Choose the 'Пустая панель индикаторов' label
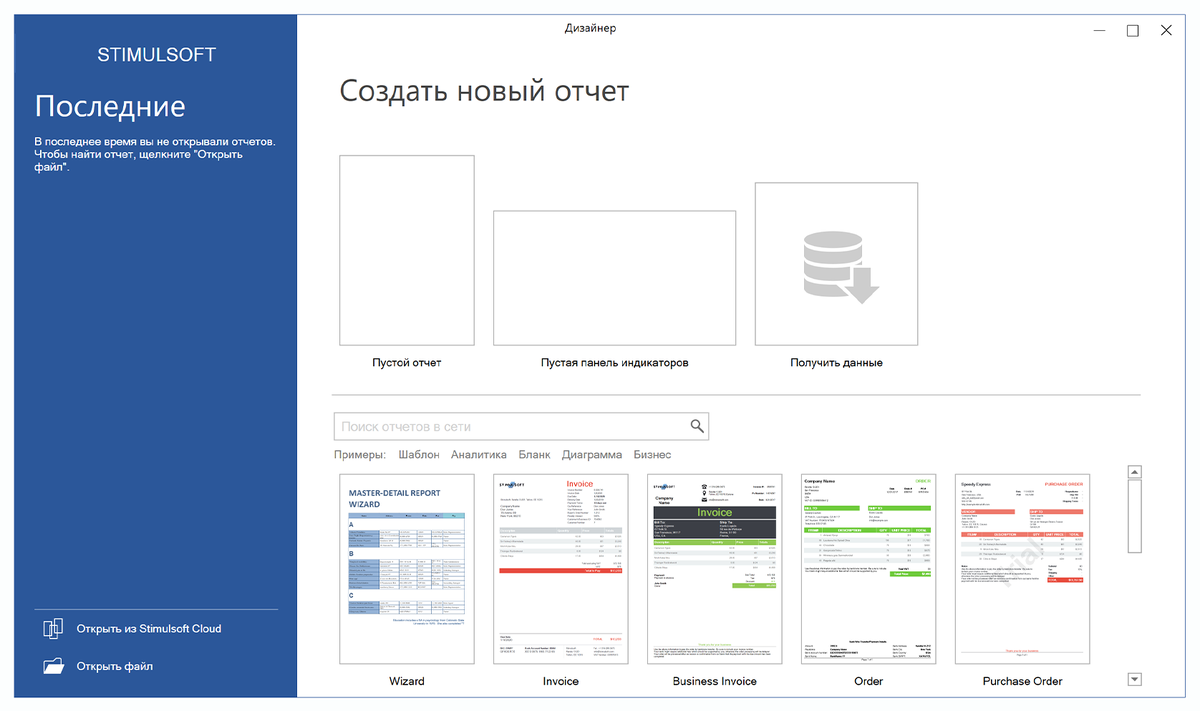This screenshot has height=711, width=1200. pos(615,362)
